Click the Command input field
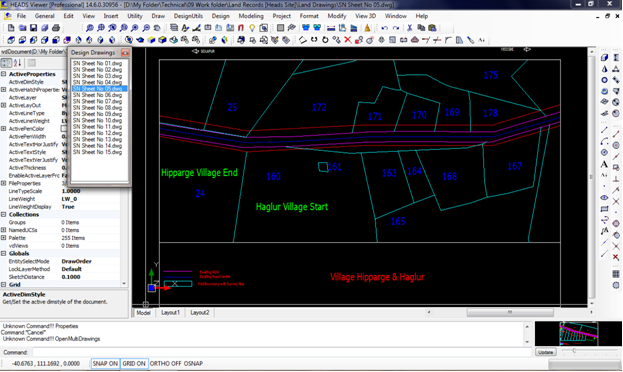Viewport: 623px width, 372px height. pyautogui.click(x=282, y=352)
